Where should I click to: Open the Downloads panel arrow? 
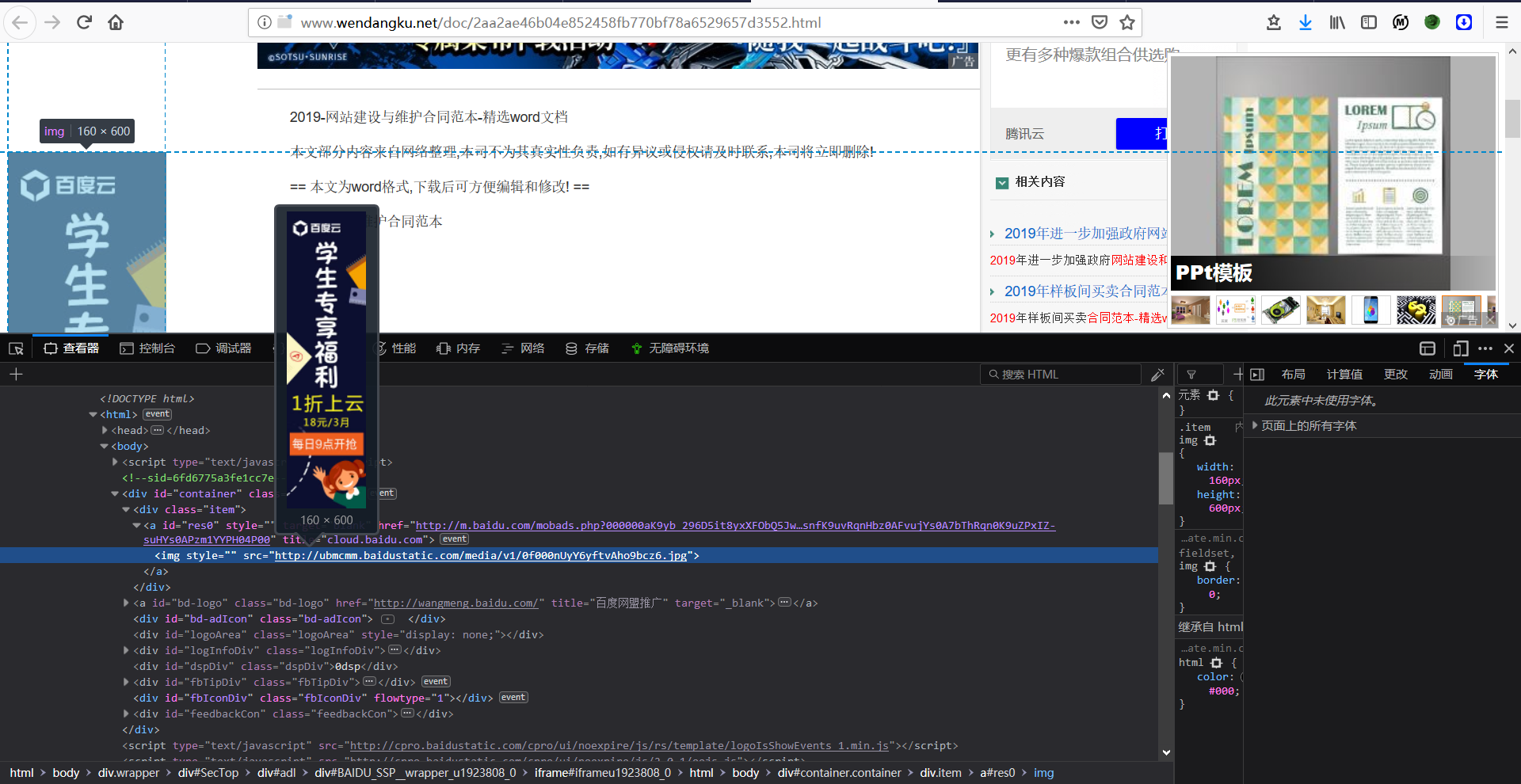1306,22
